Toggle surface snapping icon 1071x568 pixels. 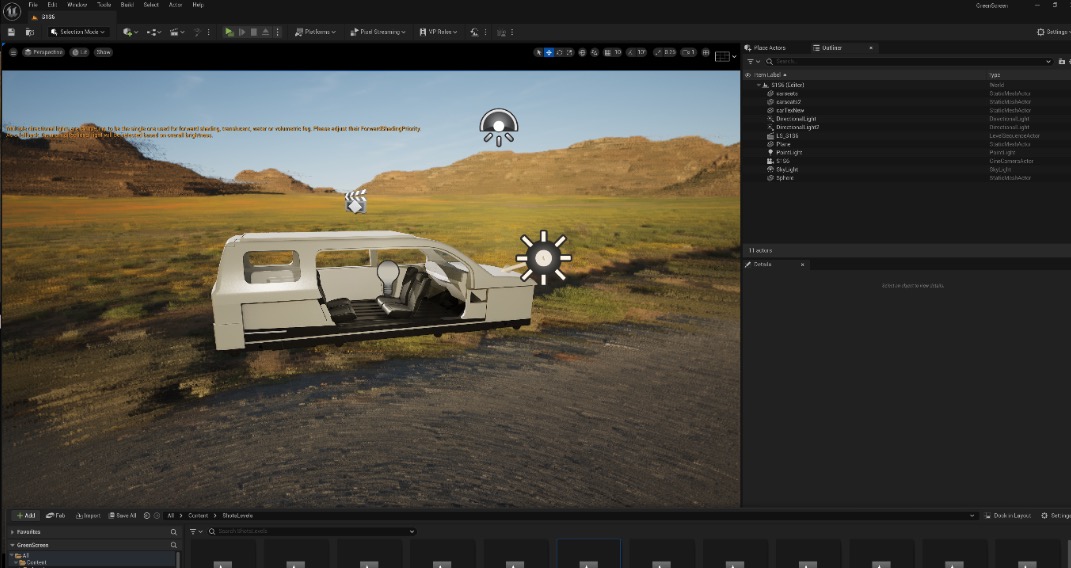click(x=594, y=52)
